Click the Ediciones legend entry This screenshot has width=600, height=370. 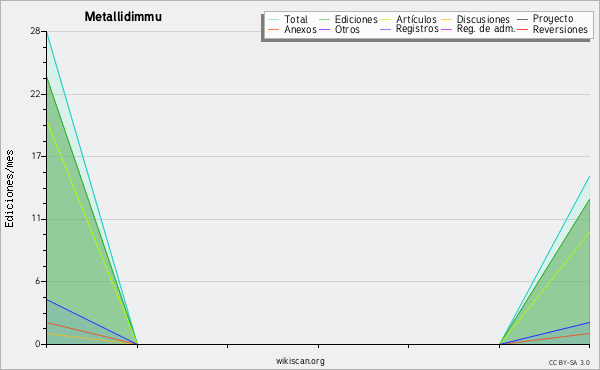[356, 20]
